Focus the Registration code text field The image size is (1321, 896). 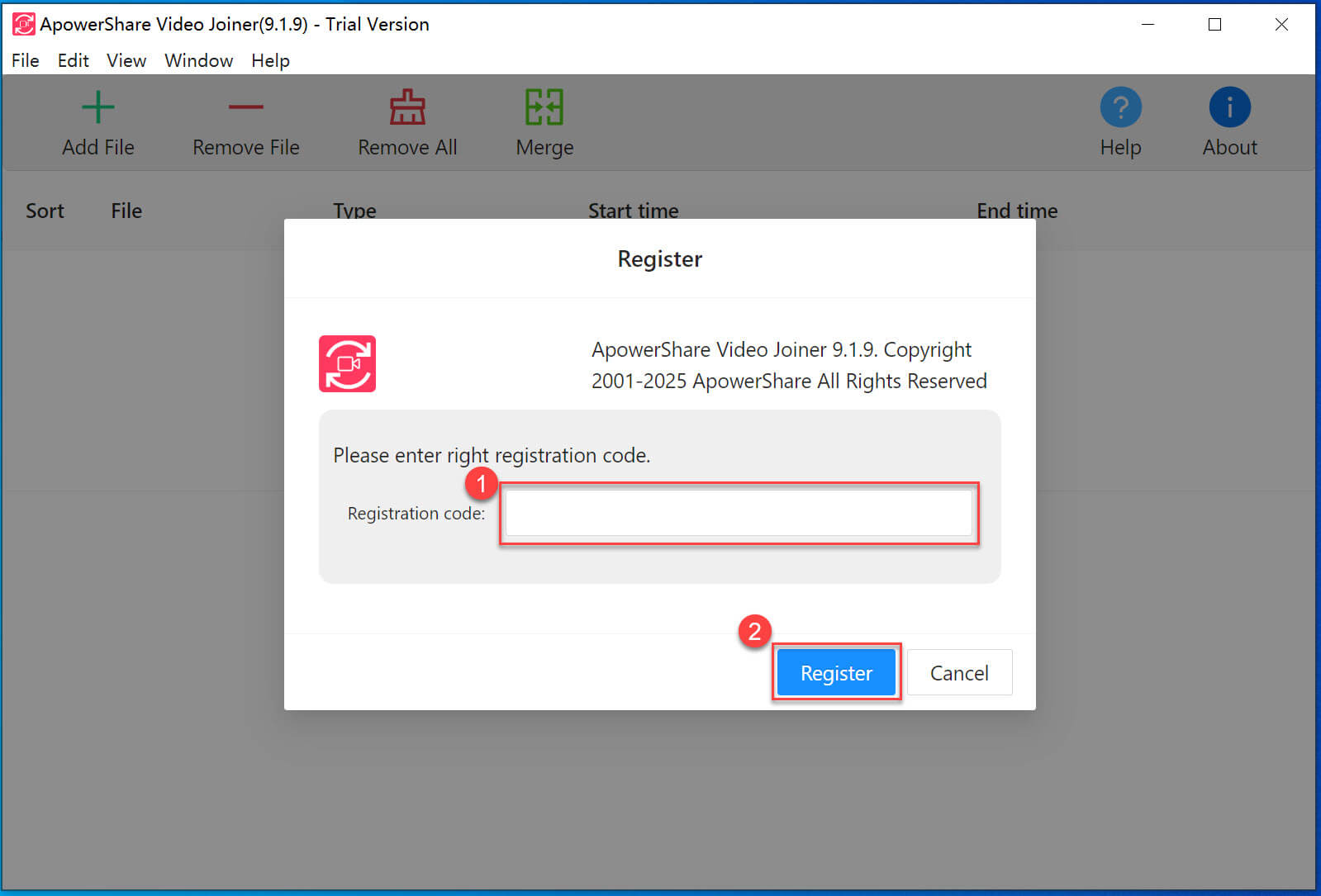739,513
